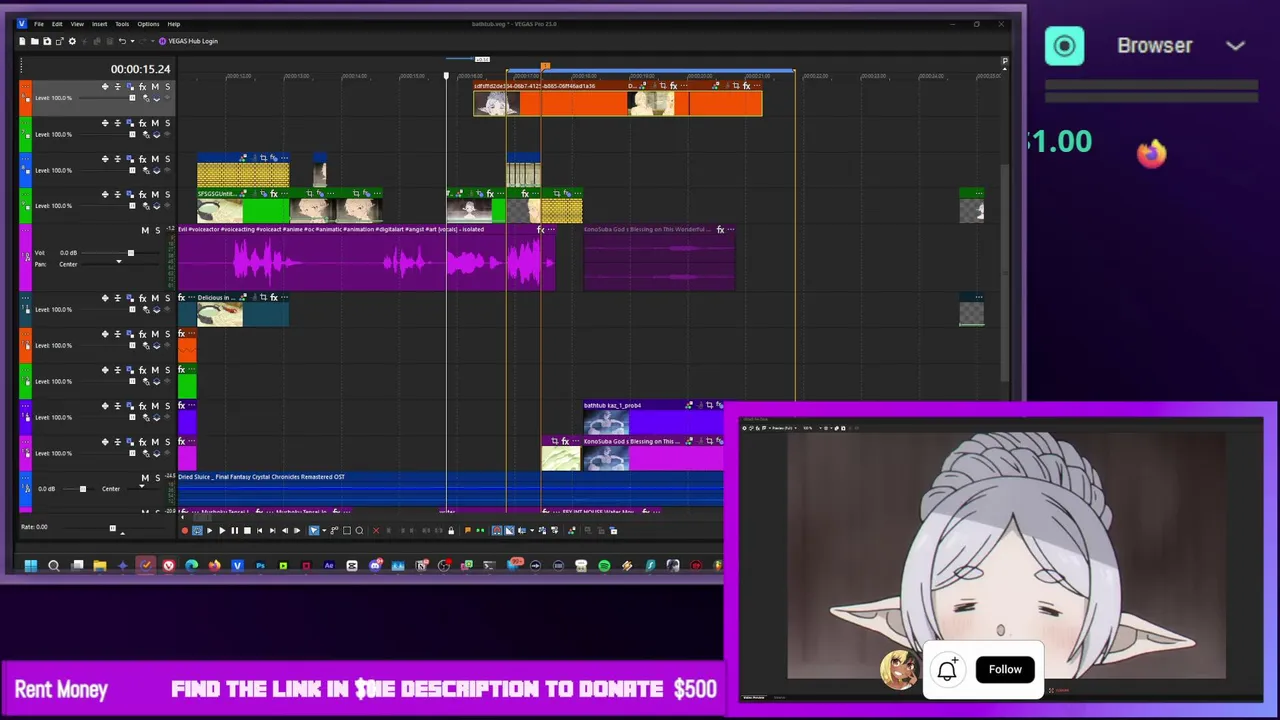Open Track FX on orange track 6

(x=142, y=87)
